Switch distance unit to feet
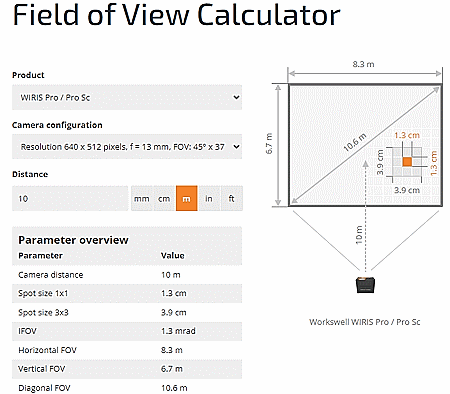 click(x=231, y=199)
